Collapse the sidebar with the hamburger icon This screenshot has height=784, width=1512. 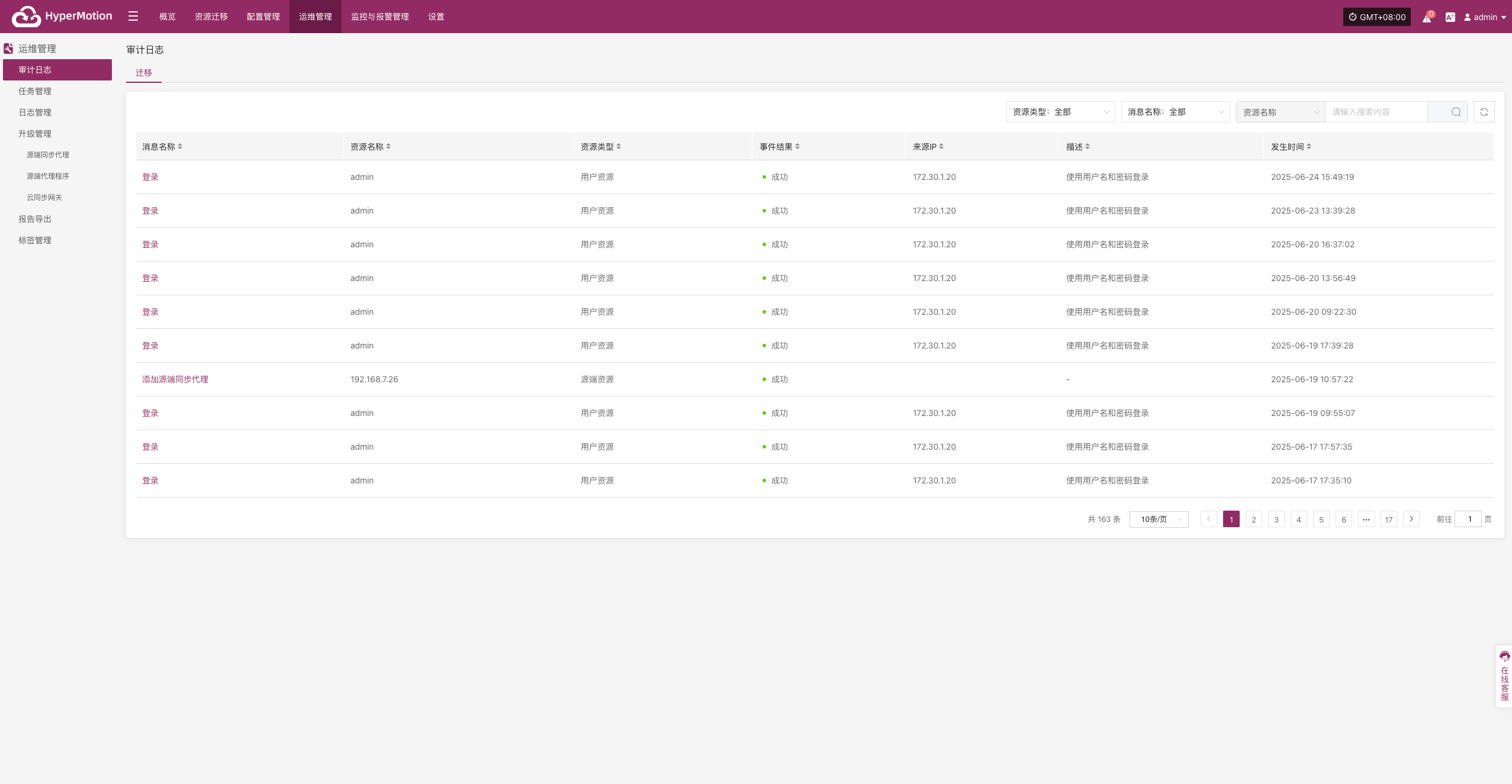(x=133, y=17)
